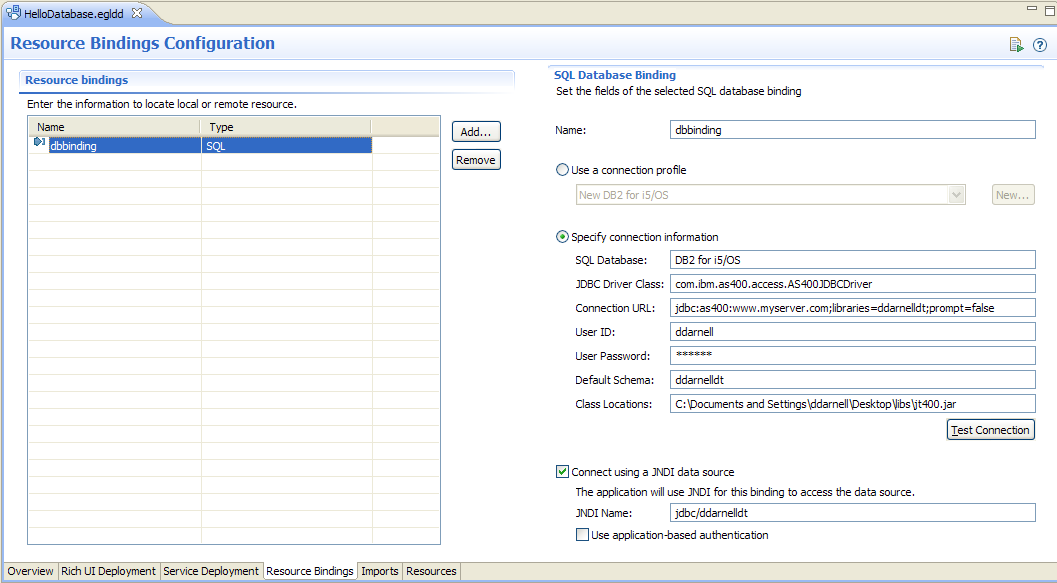Viewport: 1057px width, 583px height.
Task: Maximize the editor pane
Action: [1044, 9]
